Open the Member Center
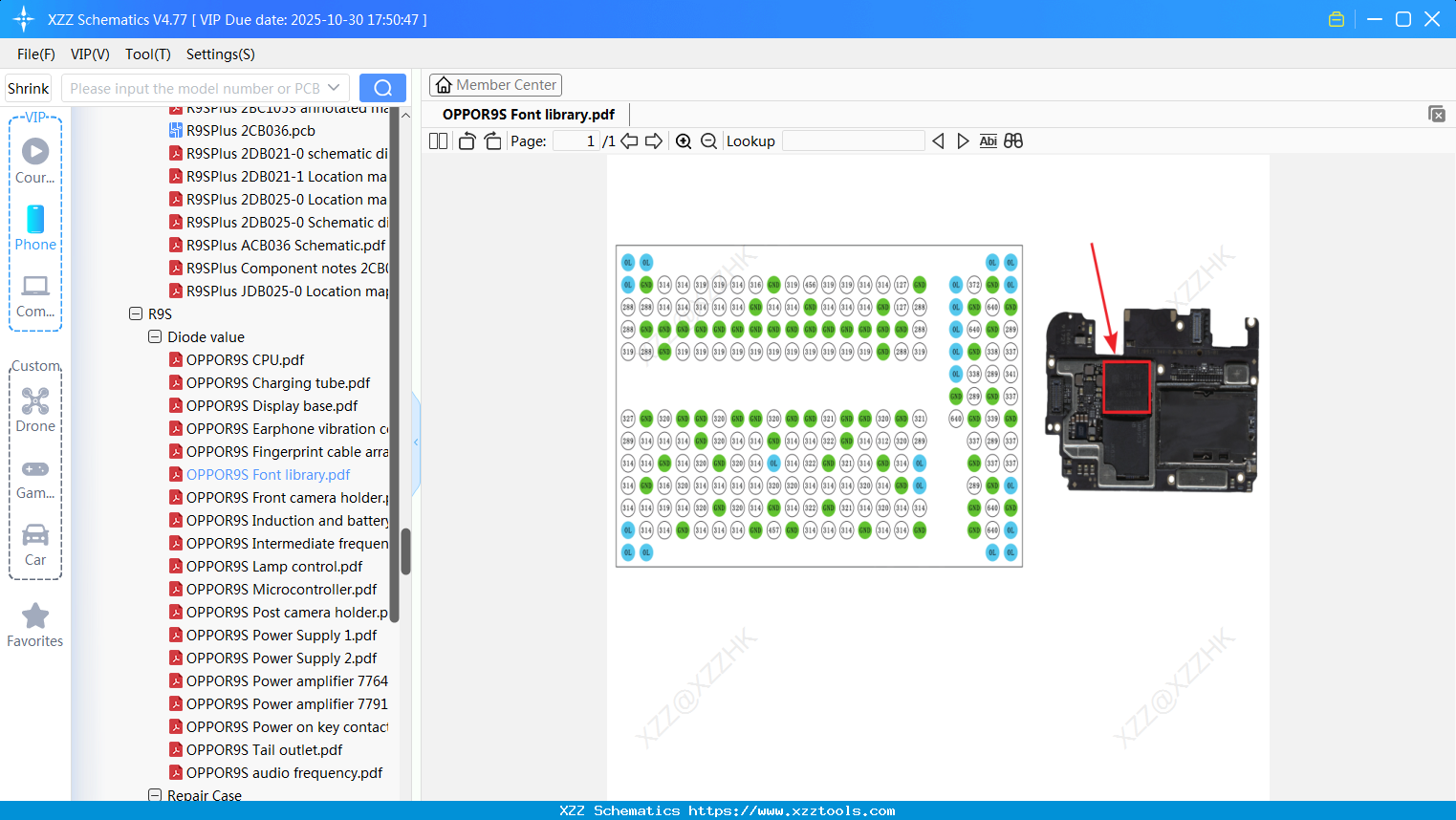1456x820 pixels. coord(495,85)
